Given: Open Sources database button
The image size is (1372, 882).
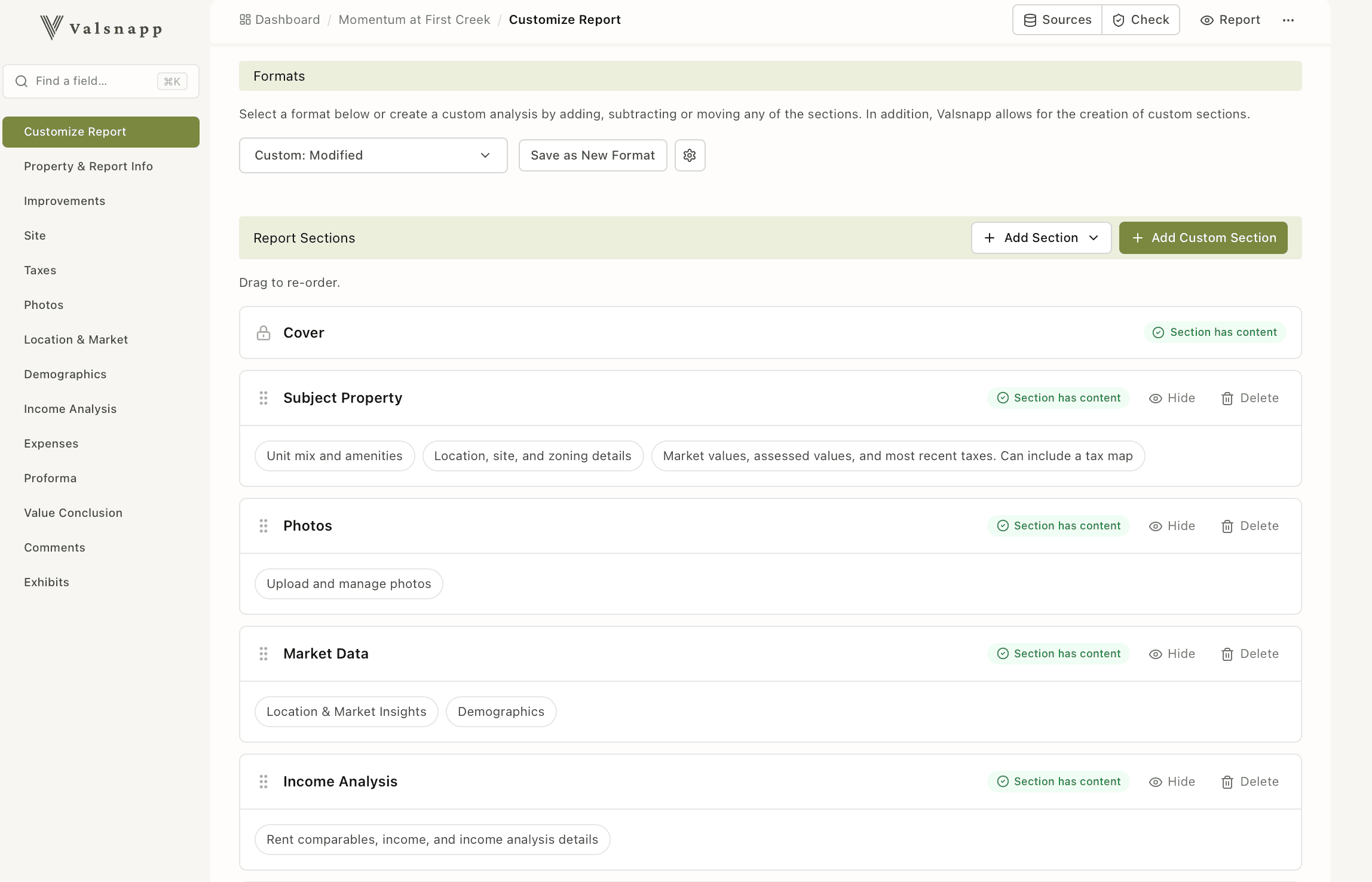Looking at the screenshot, I should [x=1058, y=20].
